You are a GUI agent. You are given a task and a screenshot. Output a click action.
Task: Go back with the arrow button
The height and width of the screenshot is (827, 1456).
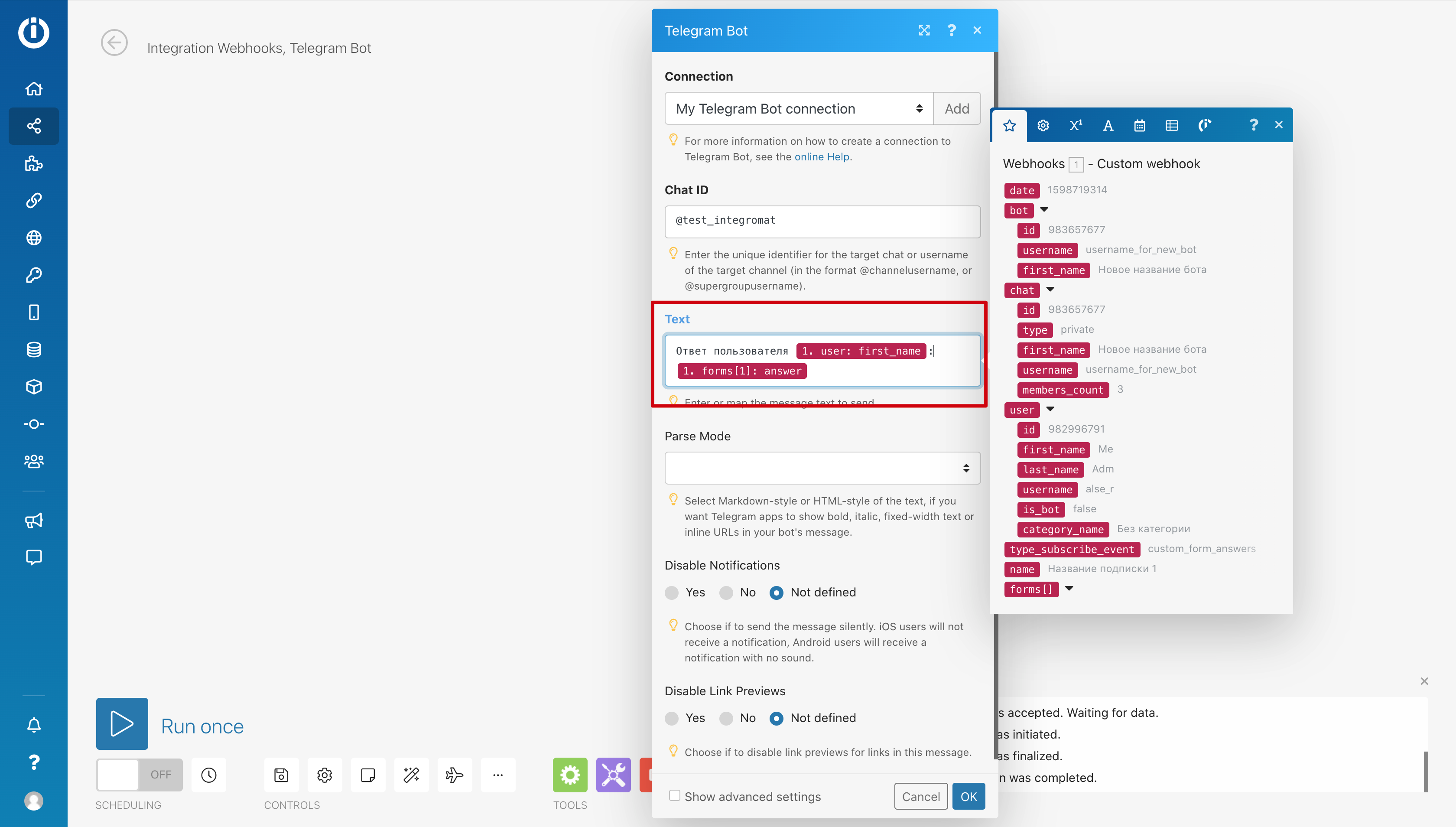point(114,42)
